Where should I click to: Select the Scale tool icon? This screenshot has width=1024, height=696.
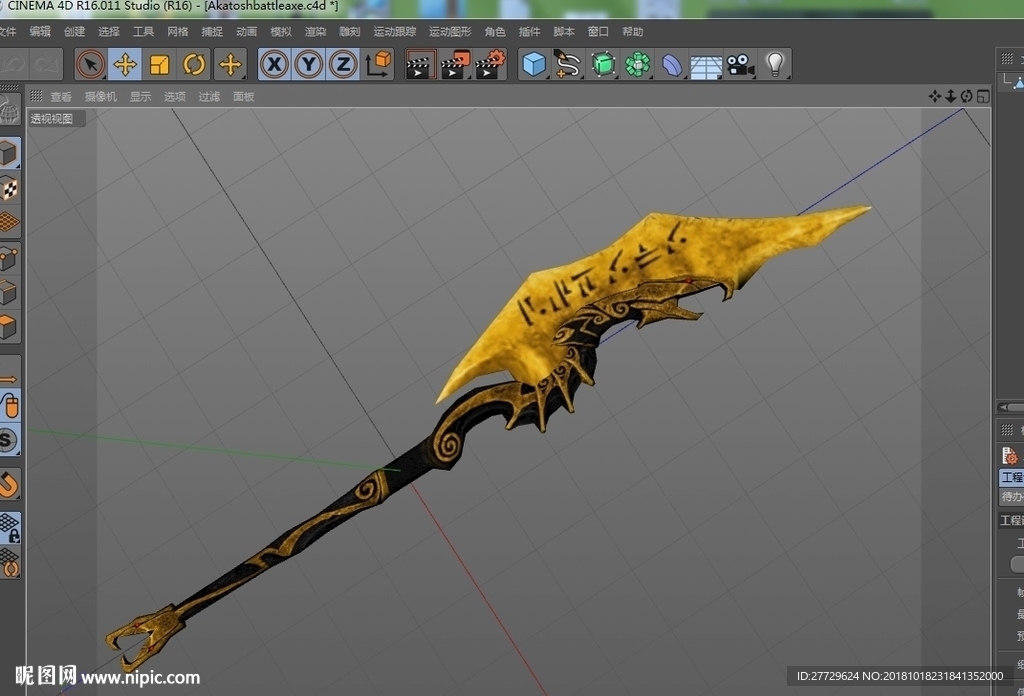[x=159, y=65]
